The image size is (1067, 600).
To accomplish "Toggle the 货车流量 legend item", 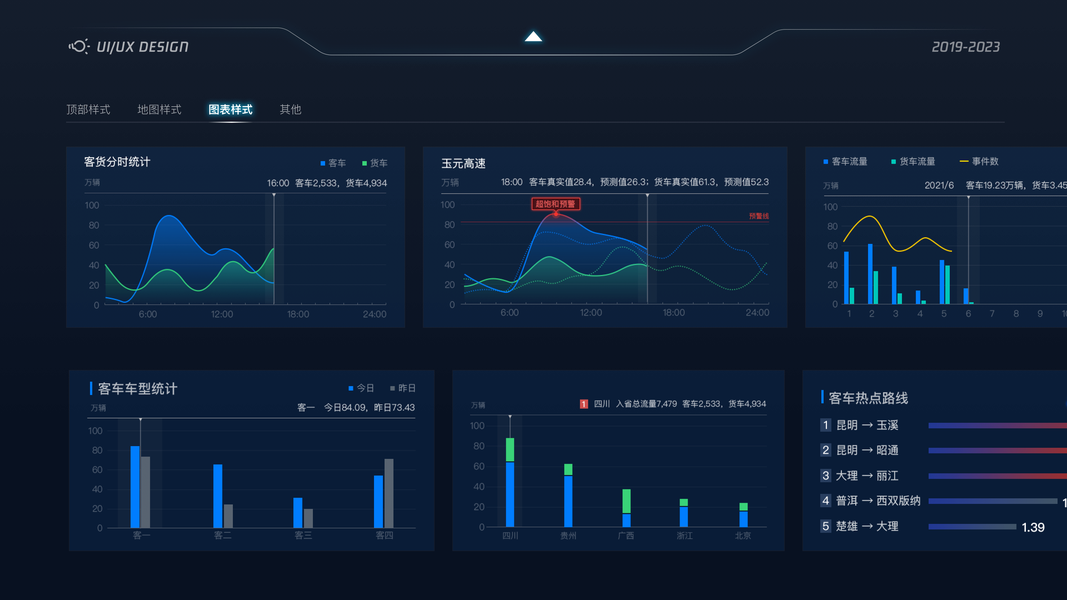I will [913, 161].
